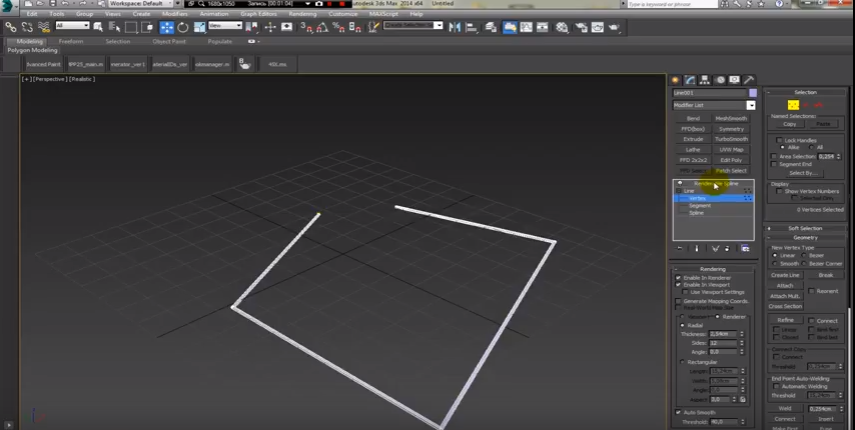Click the object color swatch beside Line001
855x430 pixels.
coord(752,93)
